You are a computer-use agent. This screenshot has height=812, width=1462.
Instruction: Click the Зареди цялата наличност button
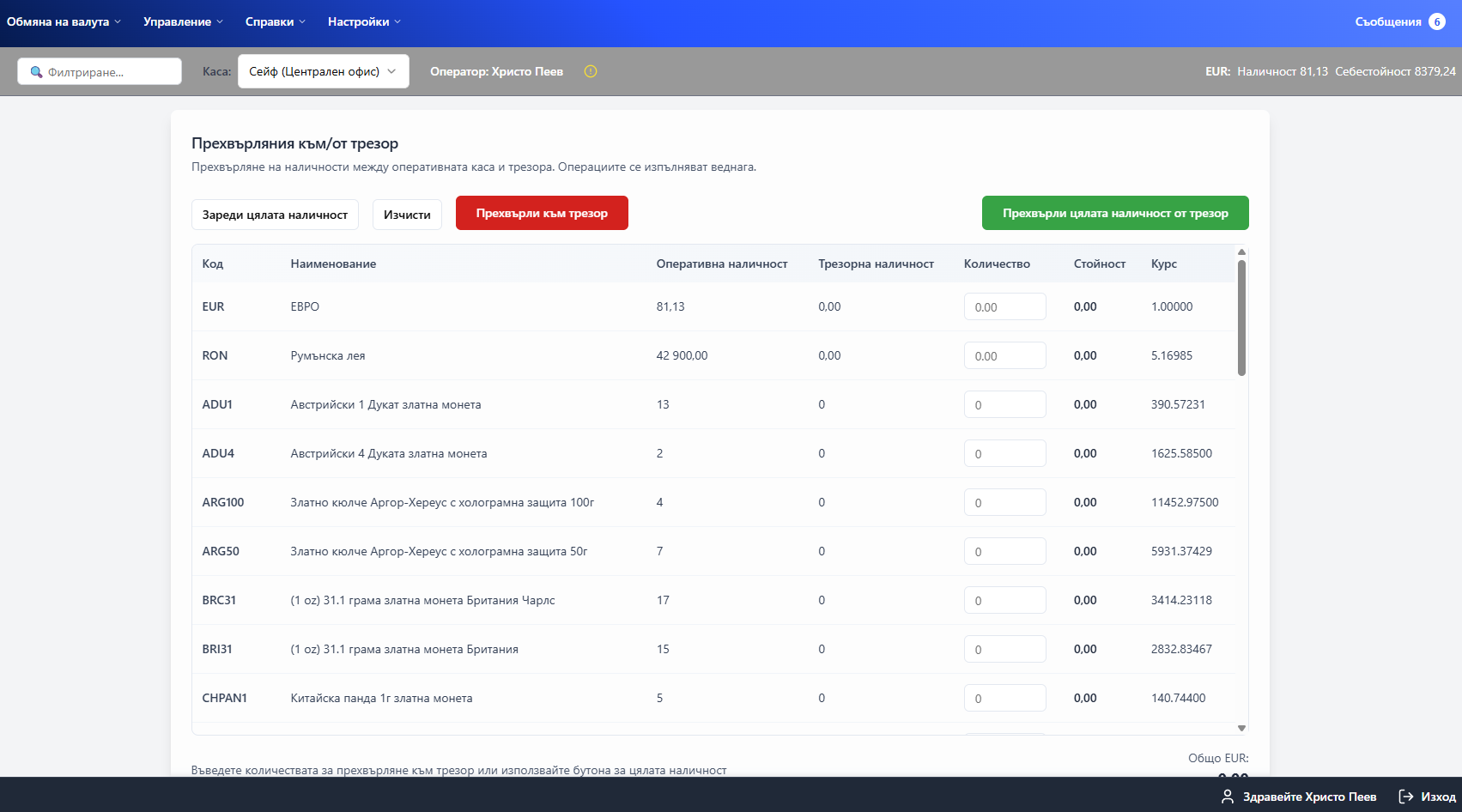[275, 215]
